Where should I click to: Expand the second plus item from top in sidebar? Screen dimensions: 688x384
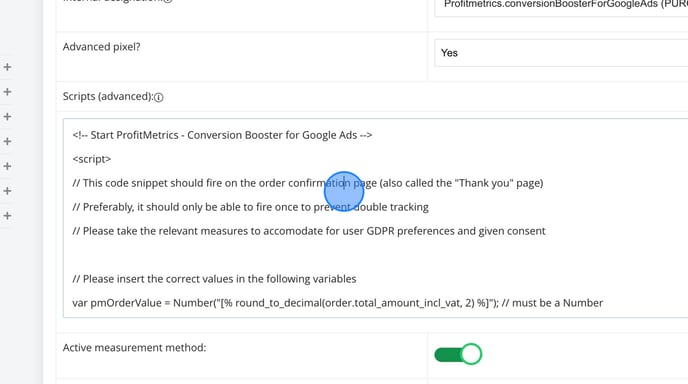pyautogui.click(x=7, y=92)
